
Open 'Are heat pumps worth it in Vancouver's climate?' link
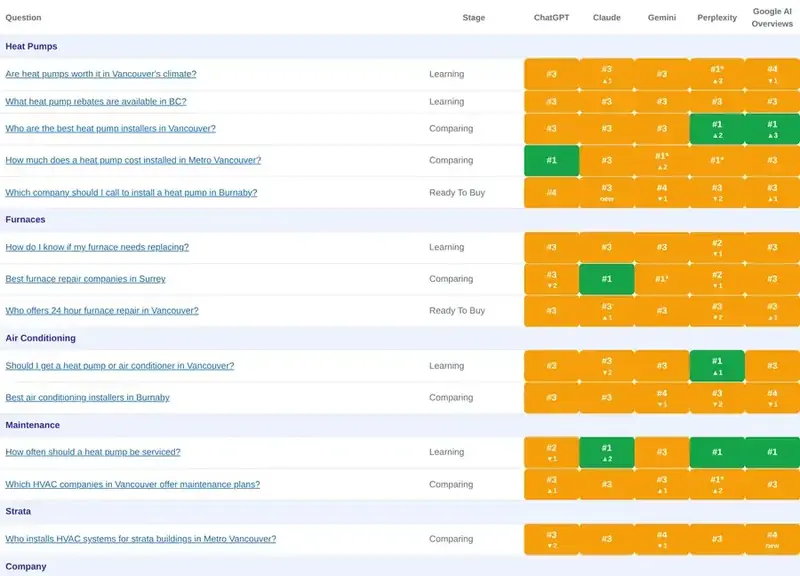(x=101, y=74)
